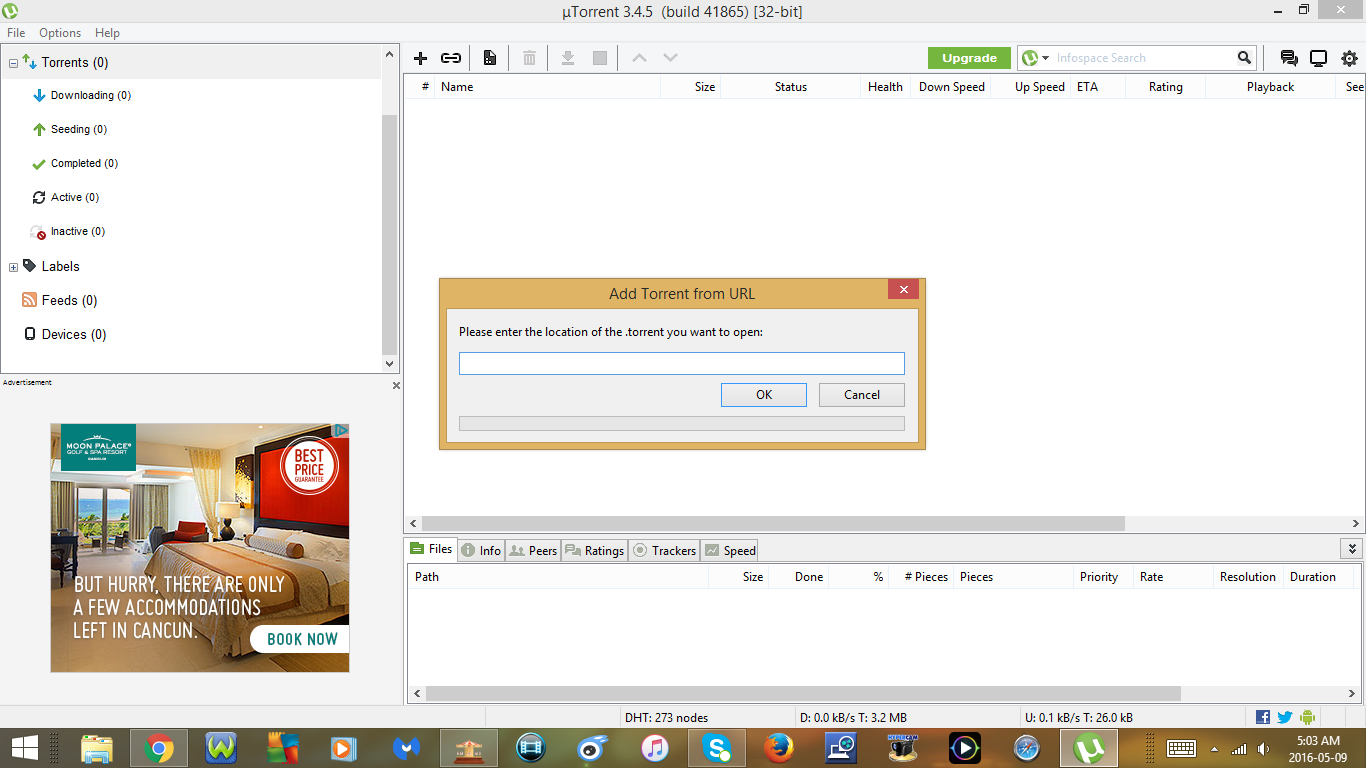Click the Create New Torrent file icon
The height and width of the screenshot is (768, 1366).
(490, 58)
